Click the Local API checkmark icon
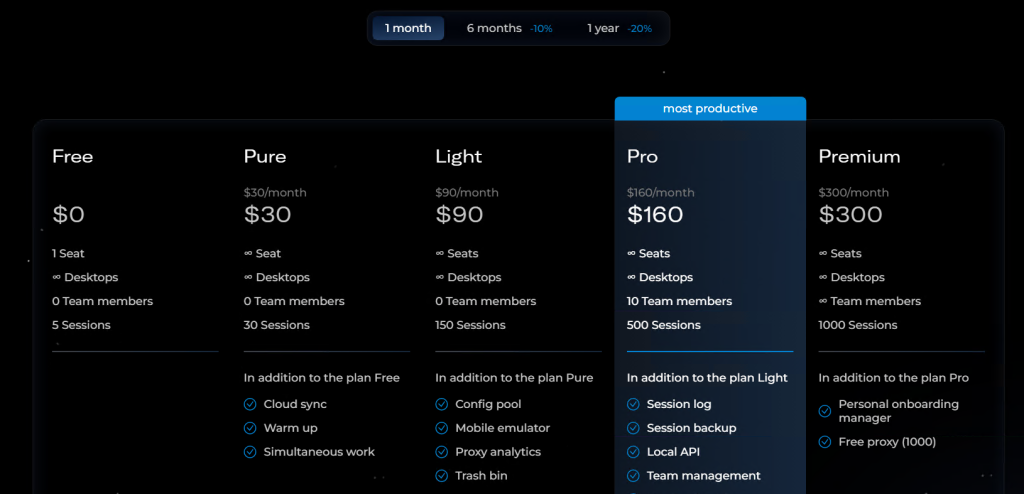1024x494 pixels. pos(633,452)
